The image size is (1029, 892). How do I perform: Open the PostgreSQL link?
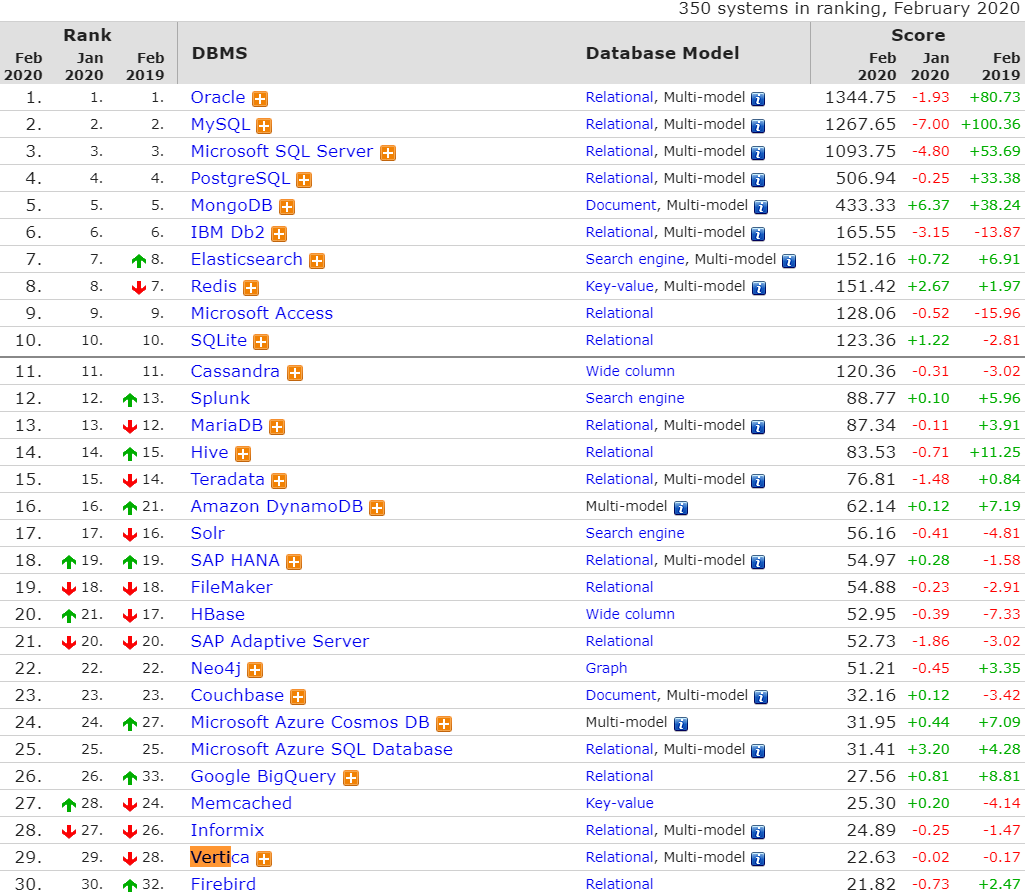point(240,178)
